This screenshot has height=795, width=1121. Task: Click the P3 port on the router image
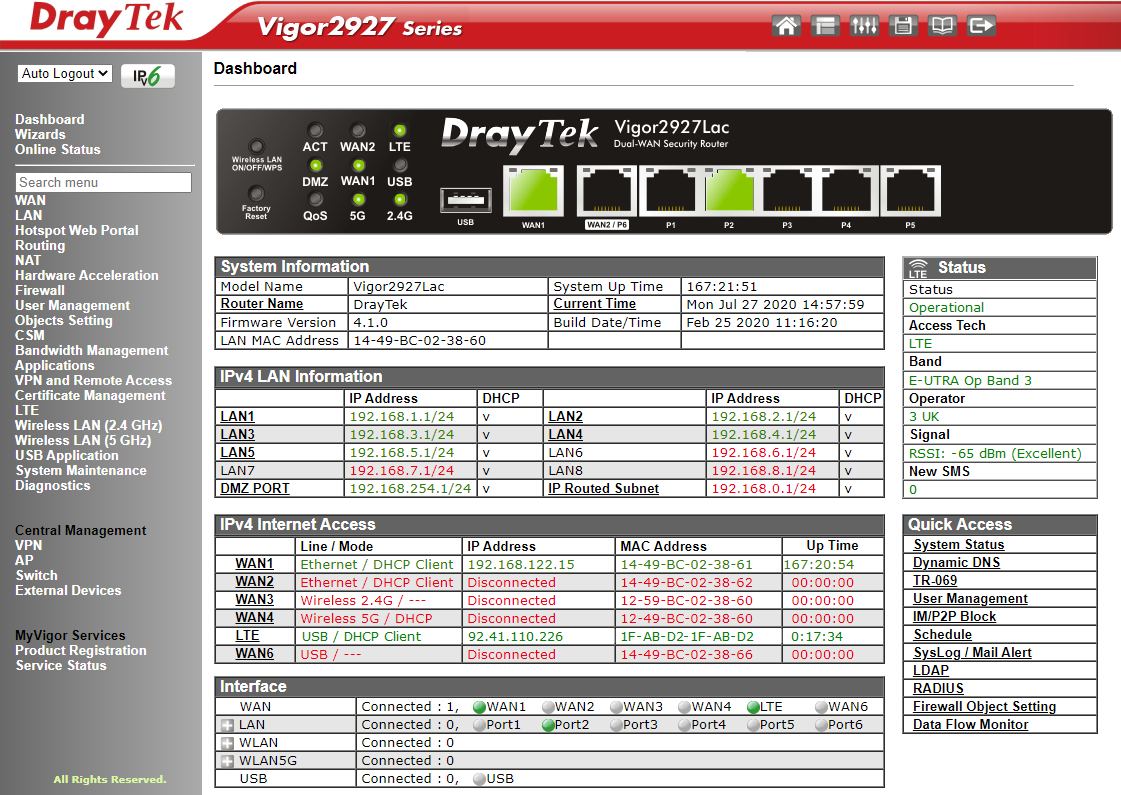click(x=787, y=191)
